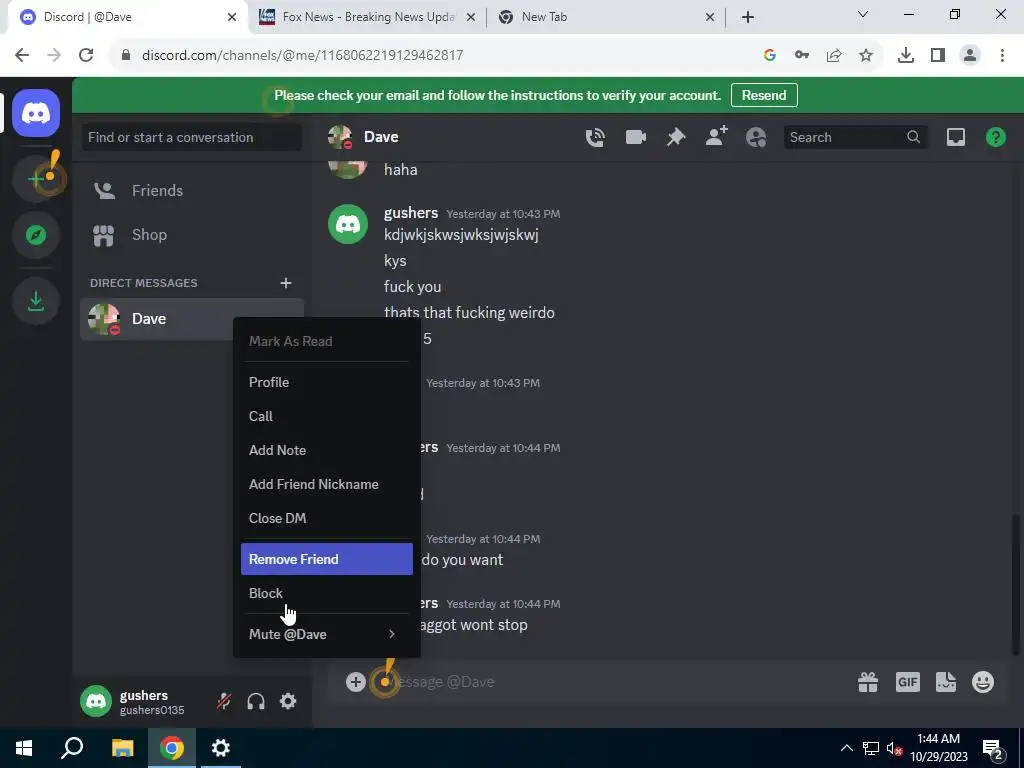Click the Download Apps icon in sidebar
This screenshot has width=1024, height=768.
(x=36, y=301)
